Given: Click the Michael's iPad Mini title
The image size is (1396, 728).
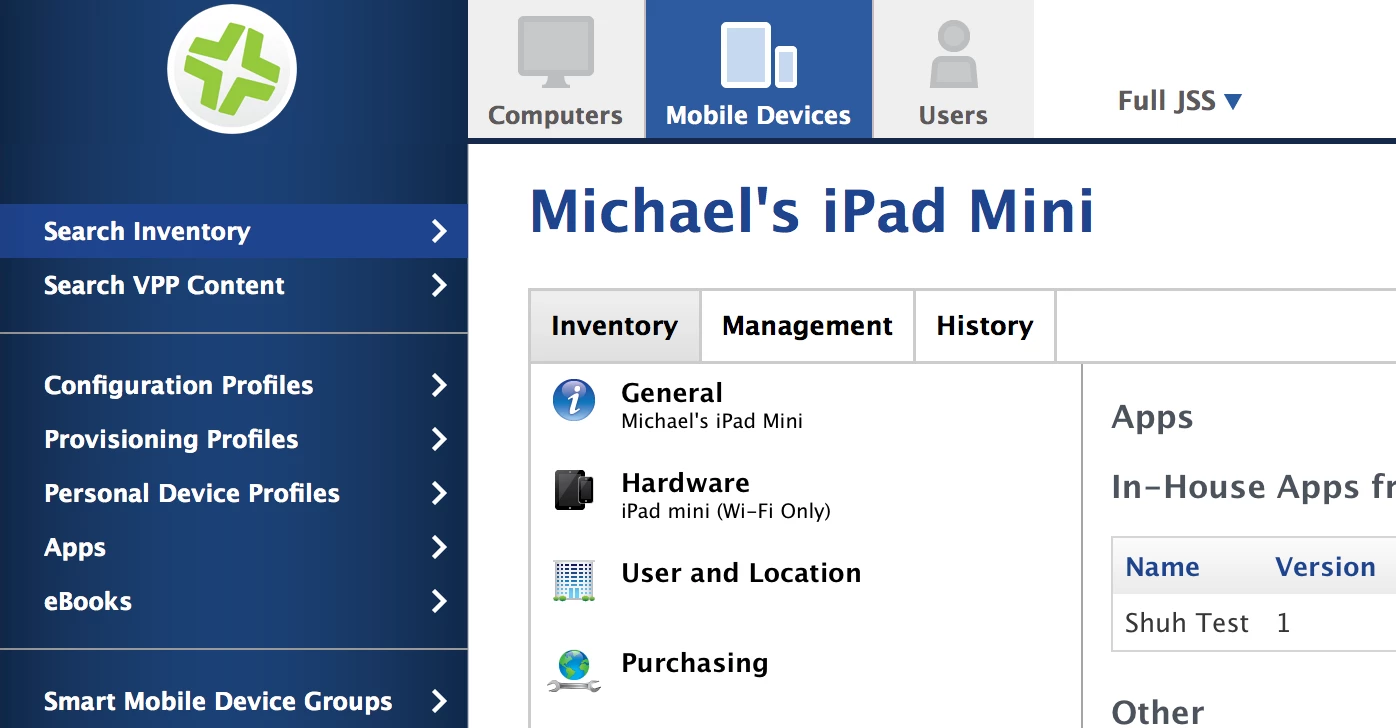Looking at the screenshot, I should pyautogui.click(x=812, y=211).
